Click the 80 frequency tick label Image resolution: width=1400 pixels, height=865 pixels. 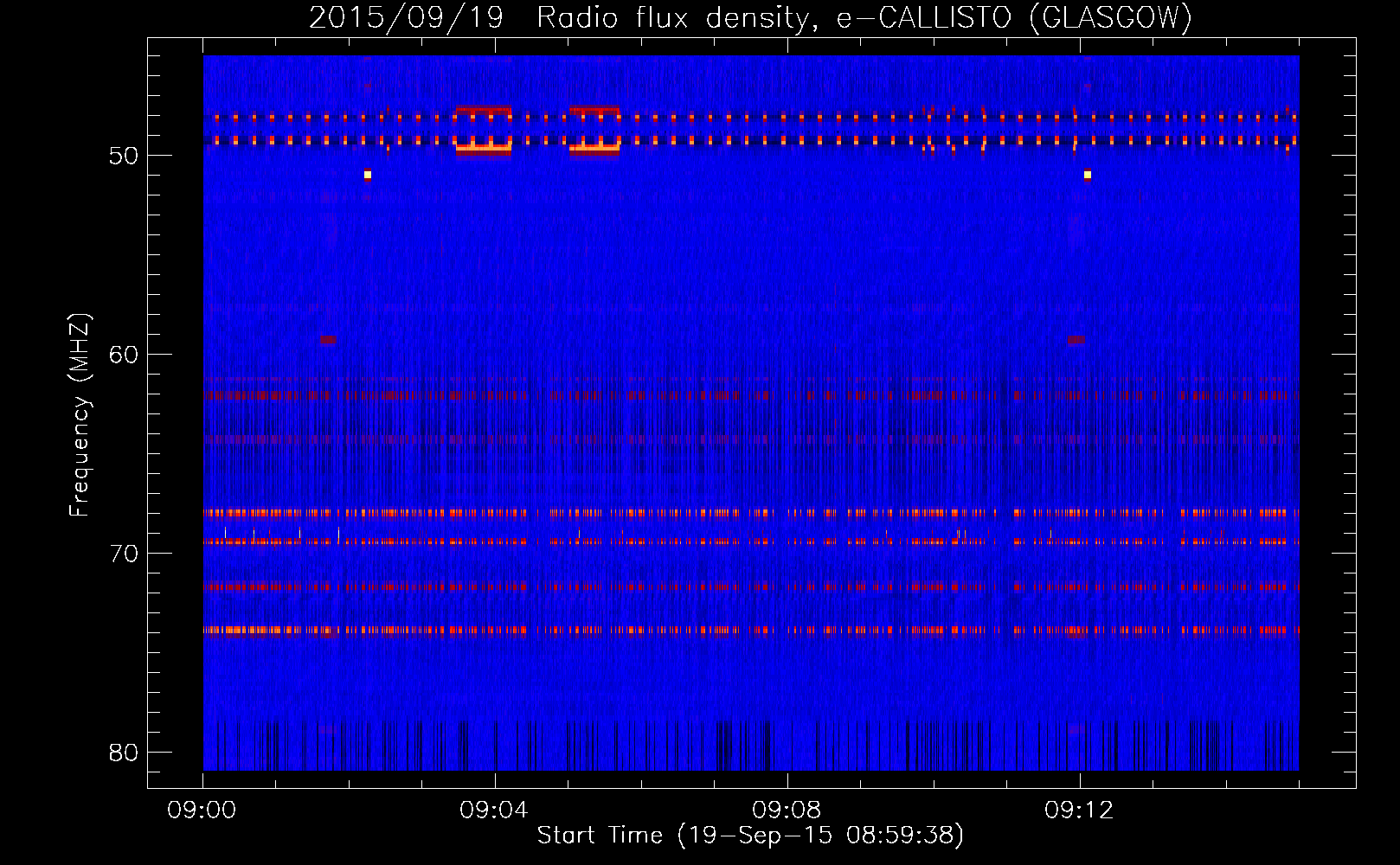point(124,753)
